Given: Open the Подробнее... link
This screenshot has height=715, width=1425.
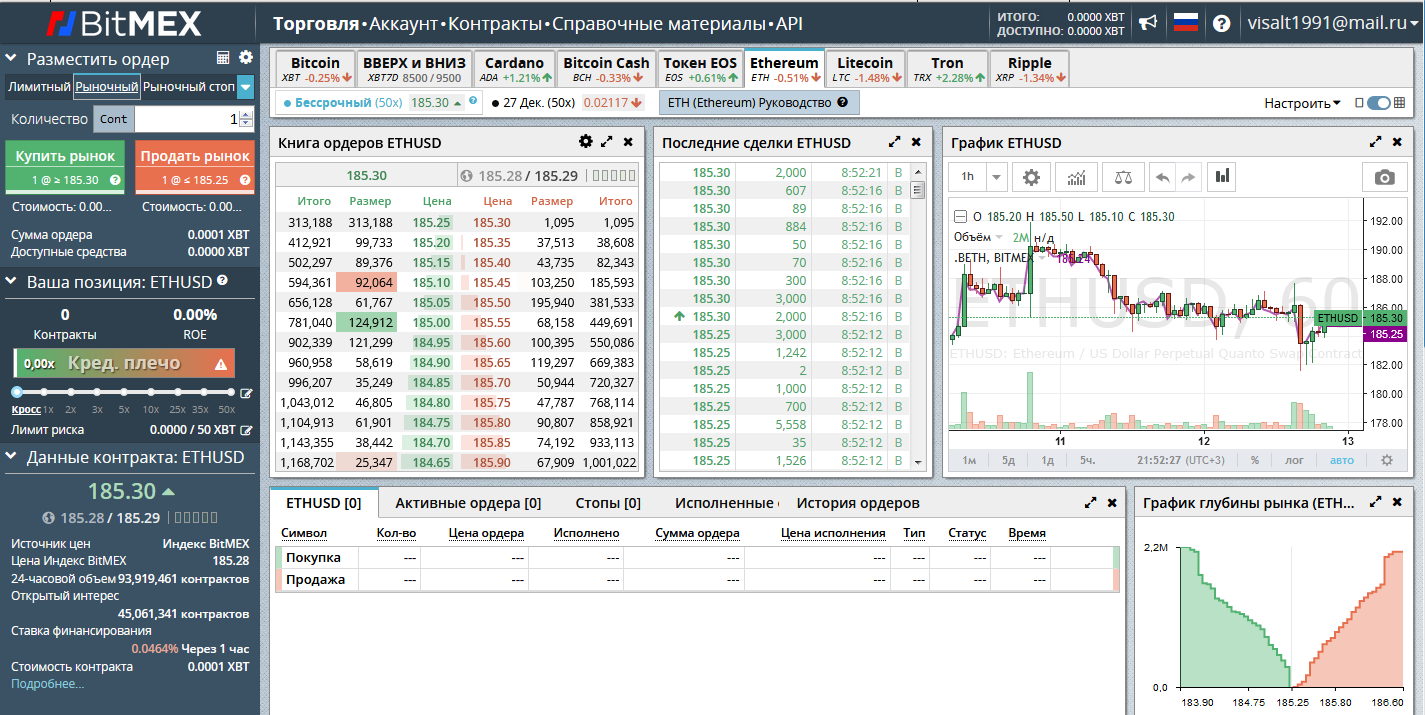Looking at the screenshot, I should [48, 684].
